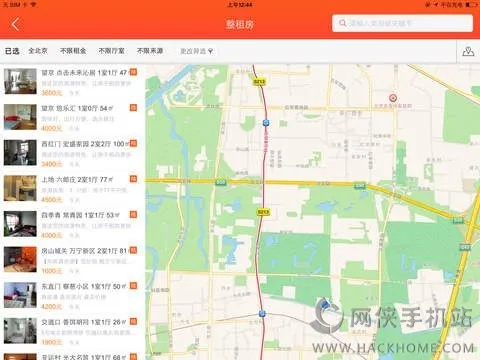Click orange badge on the 四季青 53㎡ row

coord(133,214)
